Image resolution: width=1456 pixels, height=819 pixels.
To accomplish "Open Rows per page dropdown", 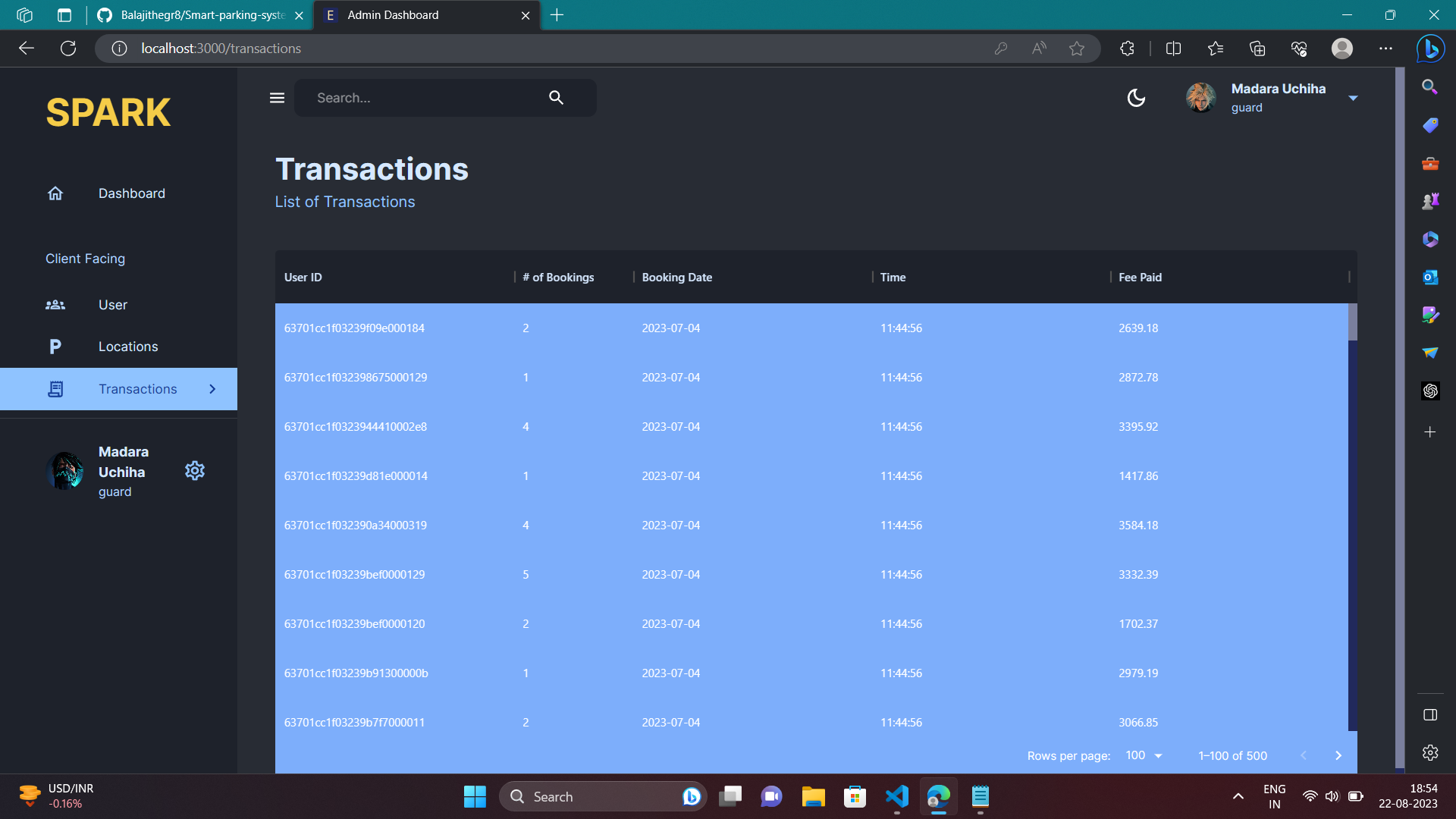I will click(1144, 755).
